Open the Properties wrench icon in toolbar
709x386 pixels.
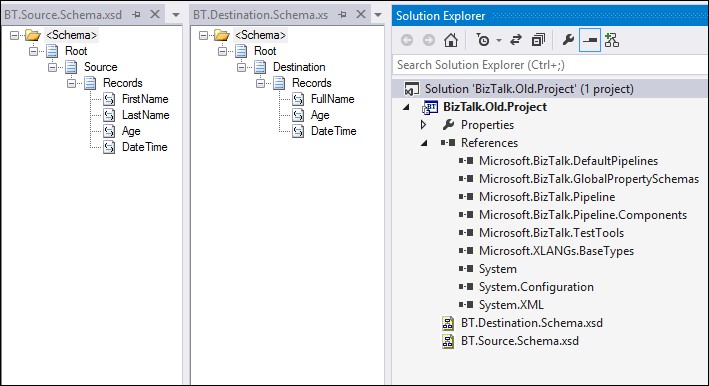tap(568, 40)
